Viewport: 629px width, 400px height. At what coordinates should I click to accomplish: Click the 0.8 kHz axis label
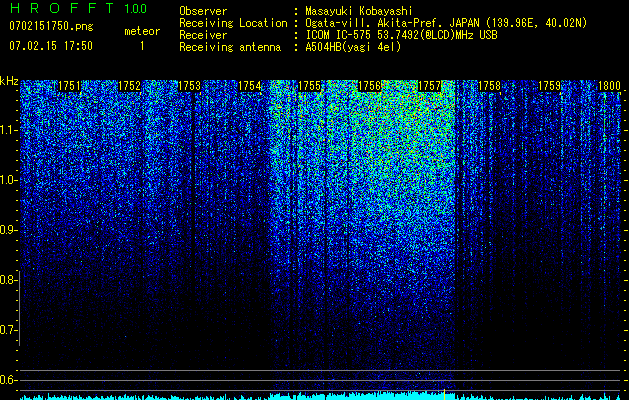point(8,280)
